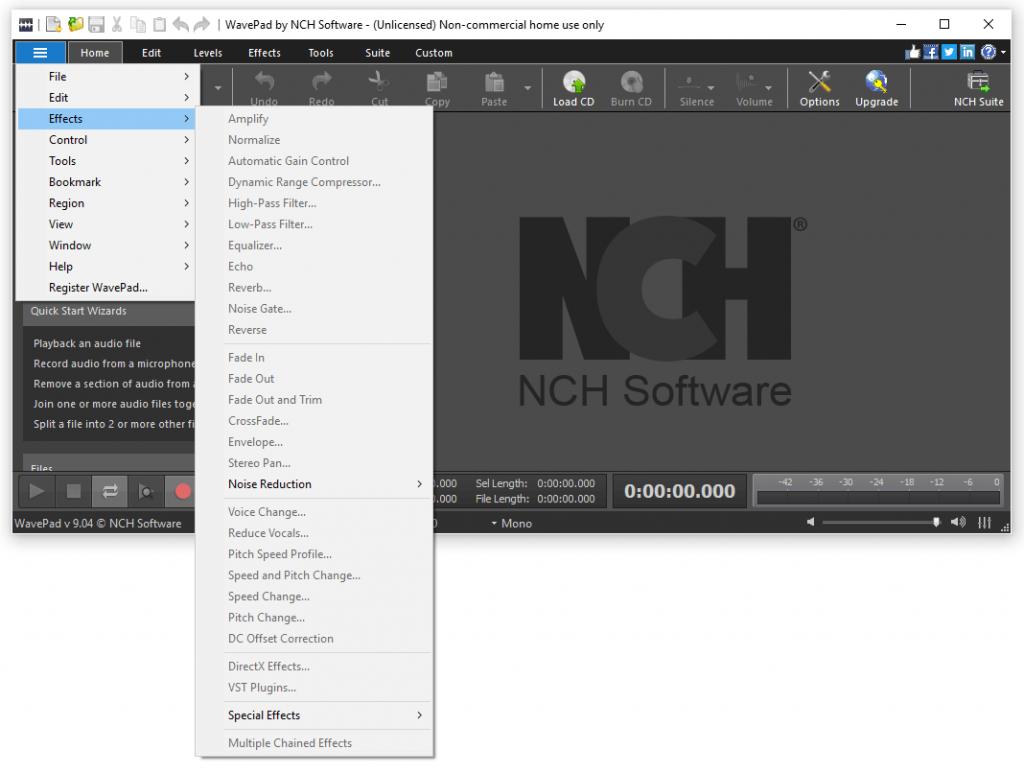The width and height of the screenshot is (1024, 773).
Task: Click the Paste toolbar icon
Action: [x=494, y=88]
